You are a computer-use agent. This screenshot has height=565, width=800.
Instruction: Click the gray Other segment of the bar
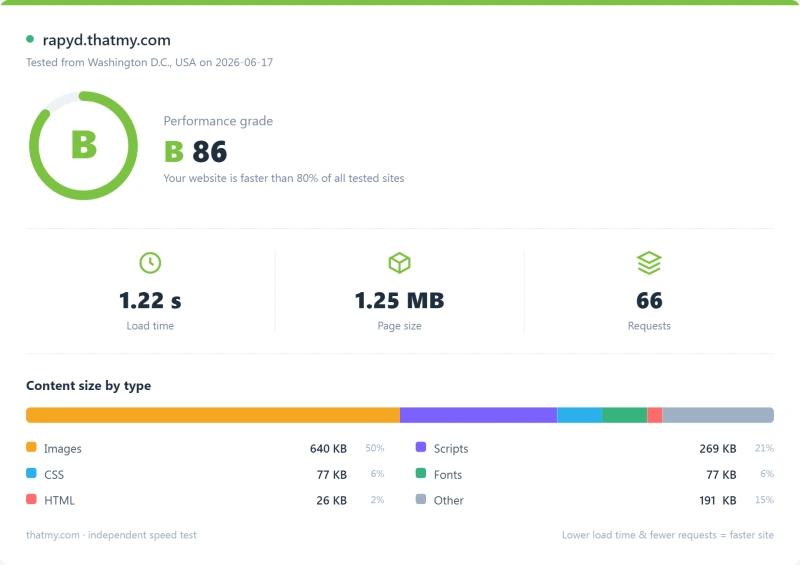[718, 415]
